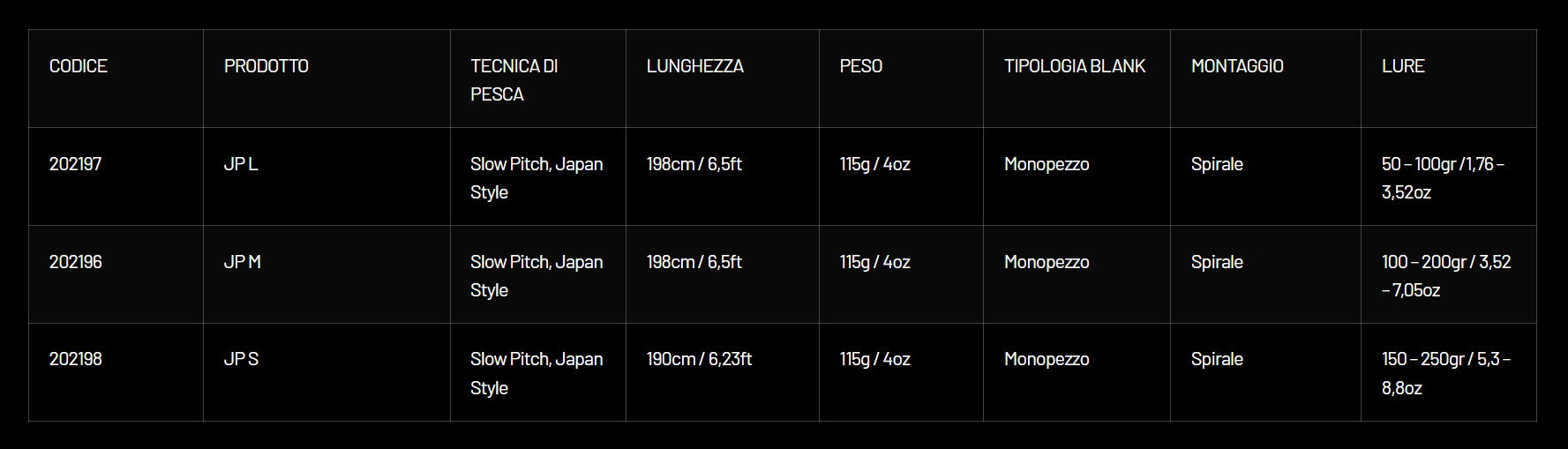Select product code 202196
Viewport: 1568px width, 449px height.
[x=76, y=262]
